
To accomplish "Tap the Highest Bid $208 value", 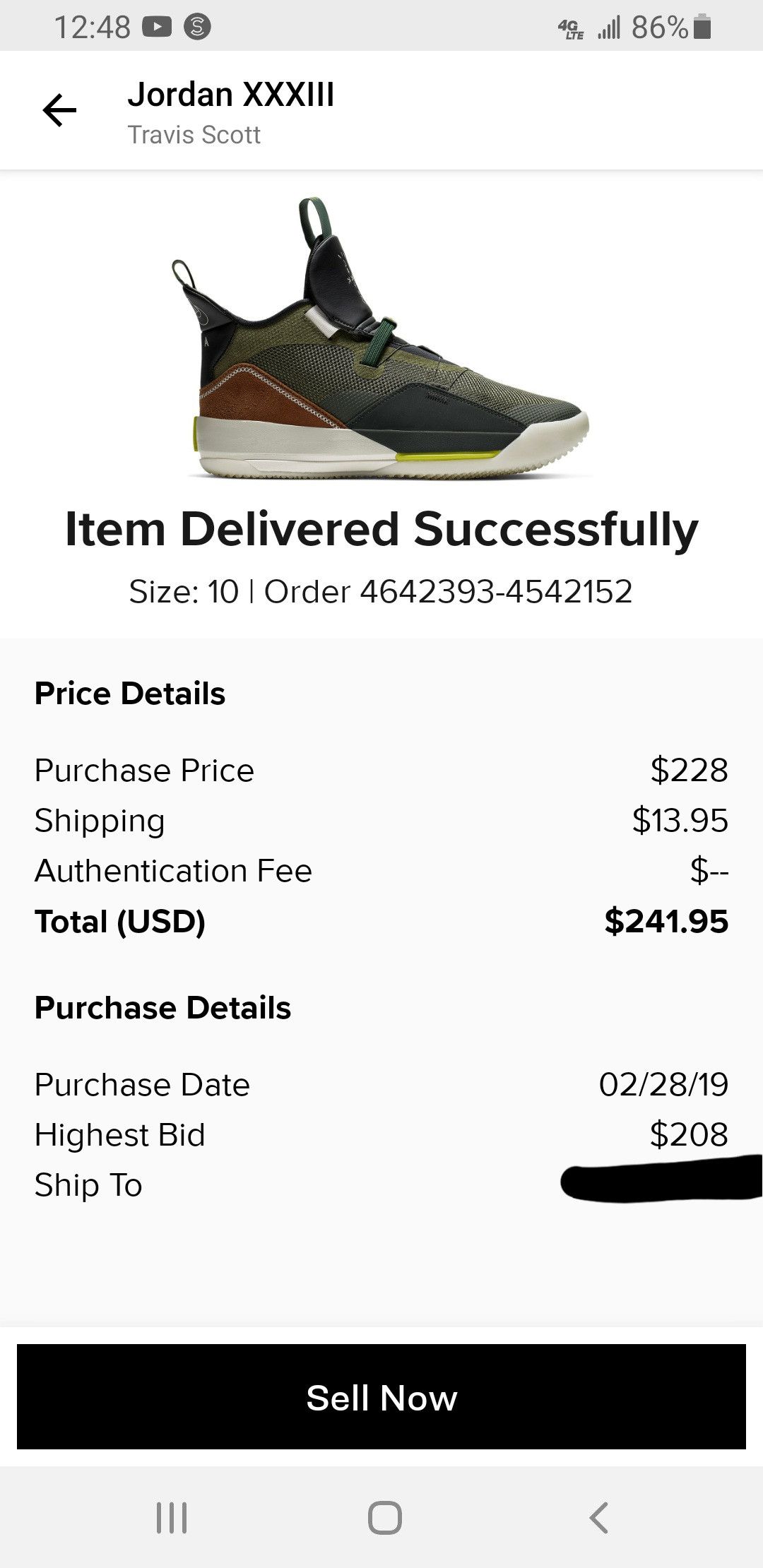I will coord(689,1134).
